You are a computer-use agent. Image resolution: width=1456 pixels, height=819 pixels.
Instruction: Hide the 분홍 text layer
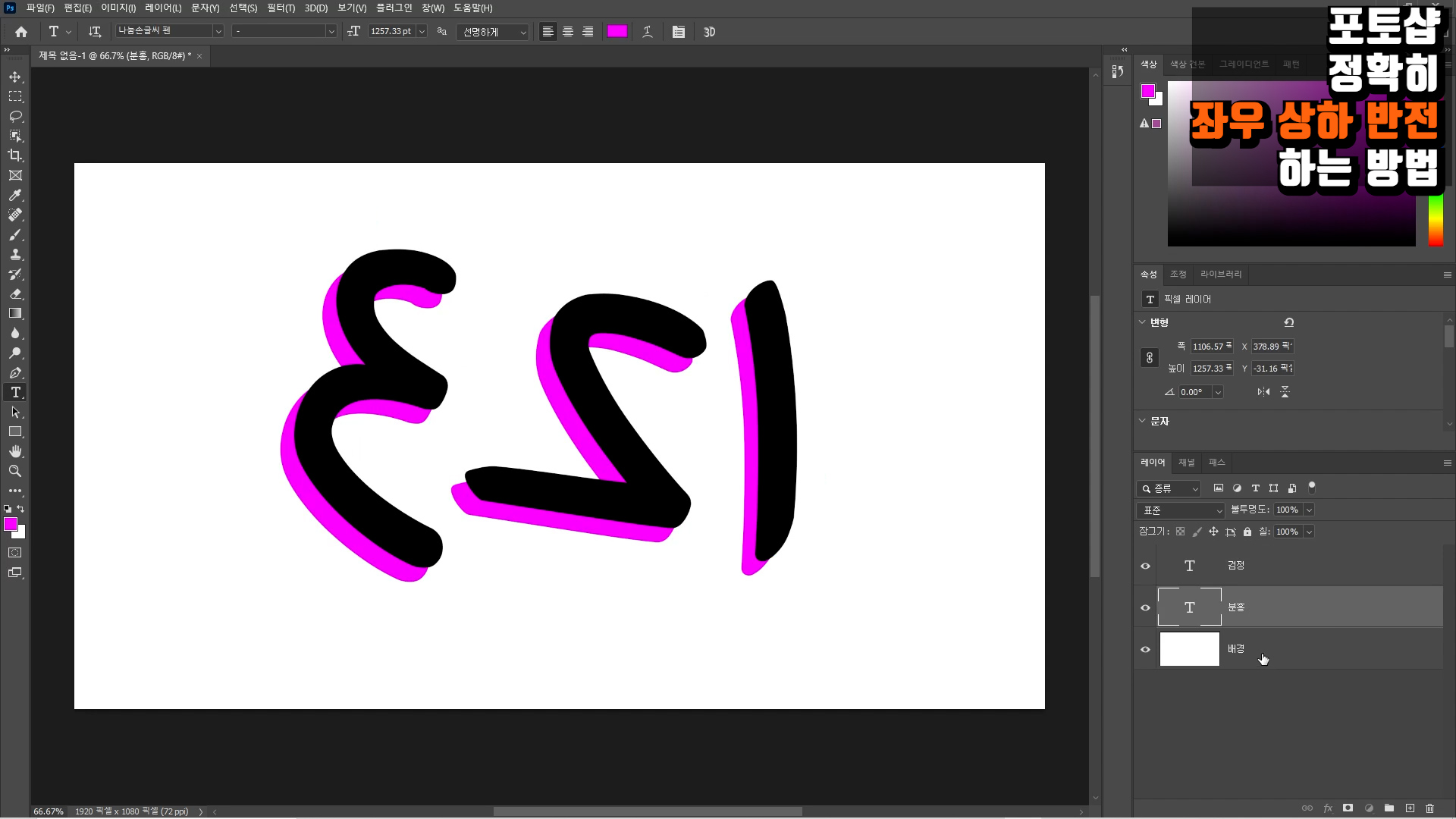pos(1145,607)
